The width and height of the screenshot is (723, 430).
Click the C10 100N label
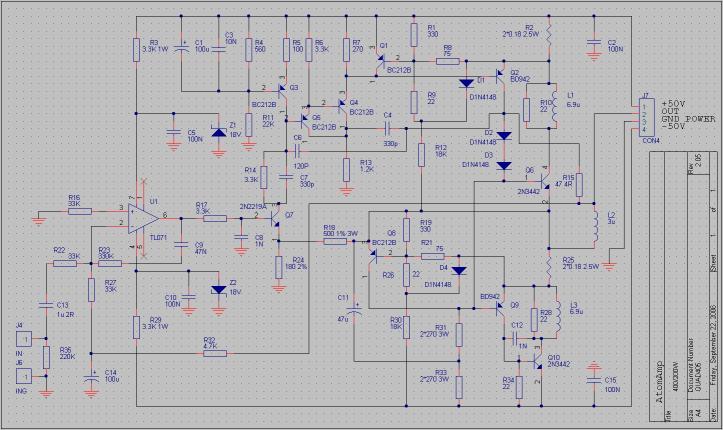[x=172, y=301]
